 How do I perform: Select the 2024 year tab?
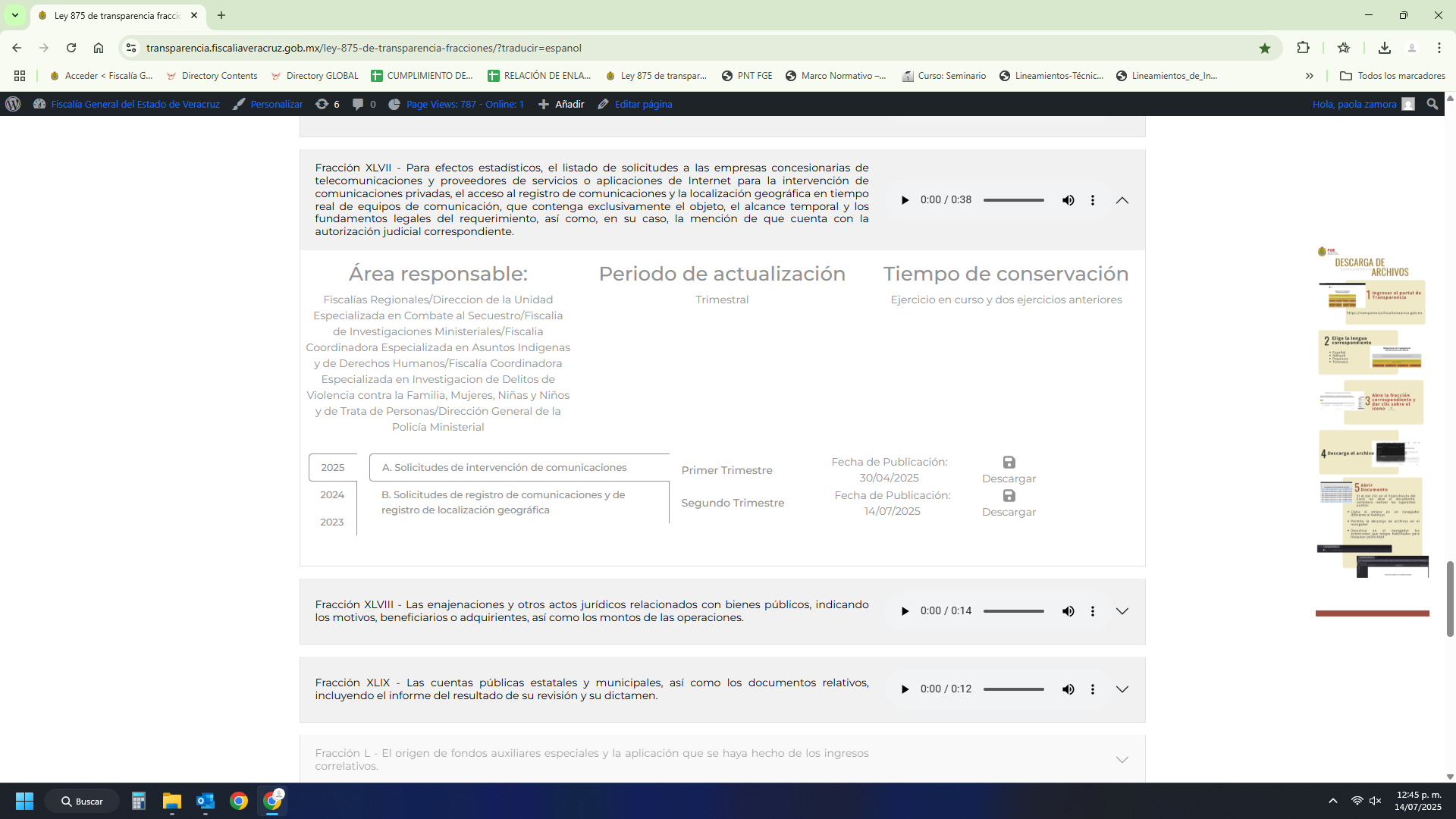332,494
